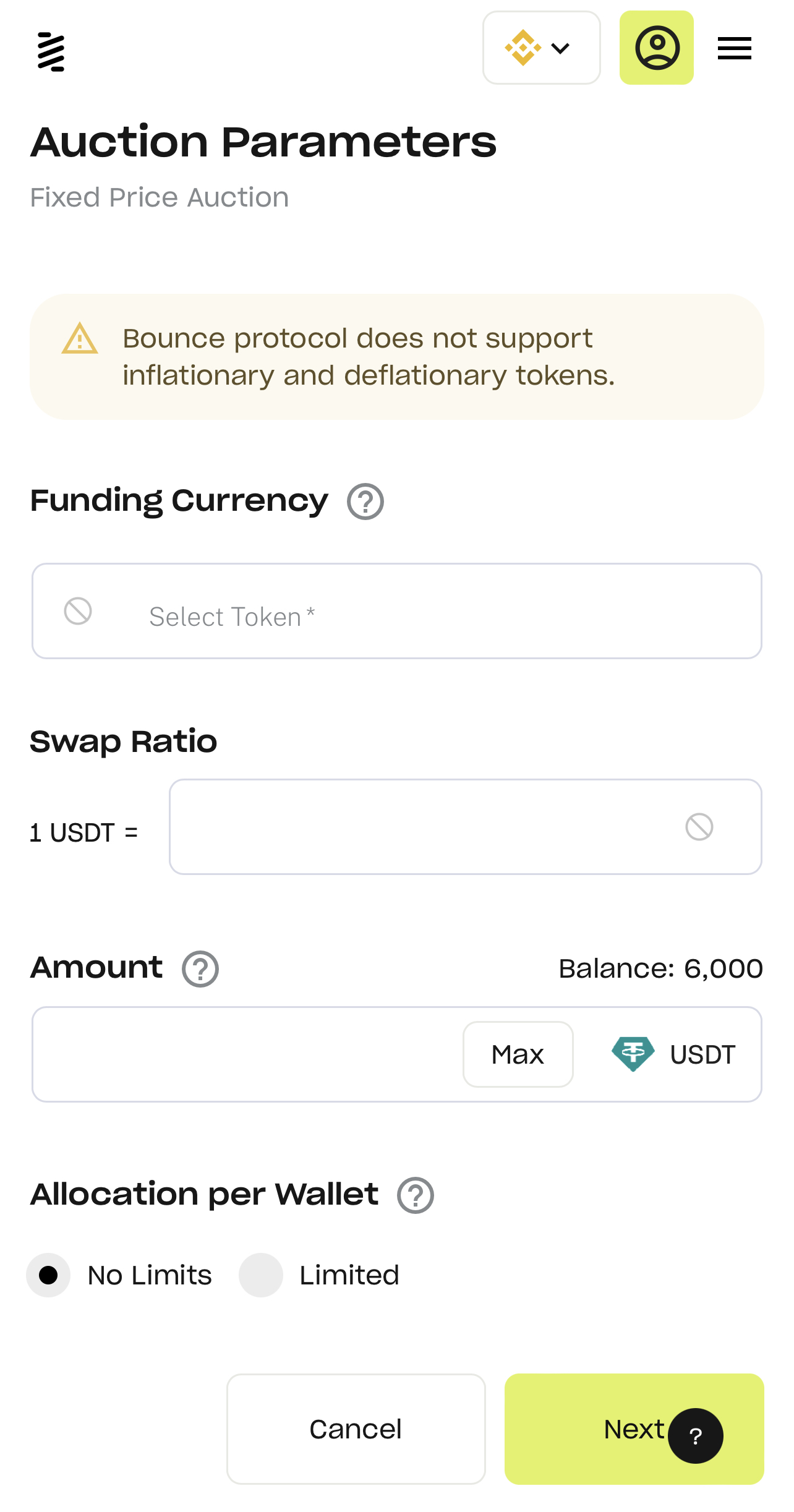Click the Max amount button
This screenshot has height=1512, width=794.
pyautogui.click(x=518, y=1054)
